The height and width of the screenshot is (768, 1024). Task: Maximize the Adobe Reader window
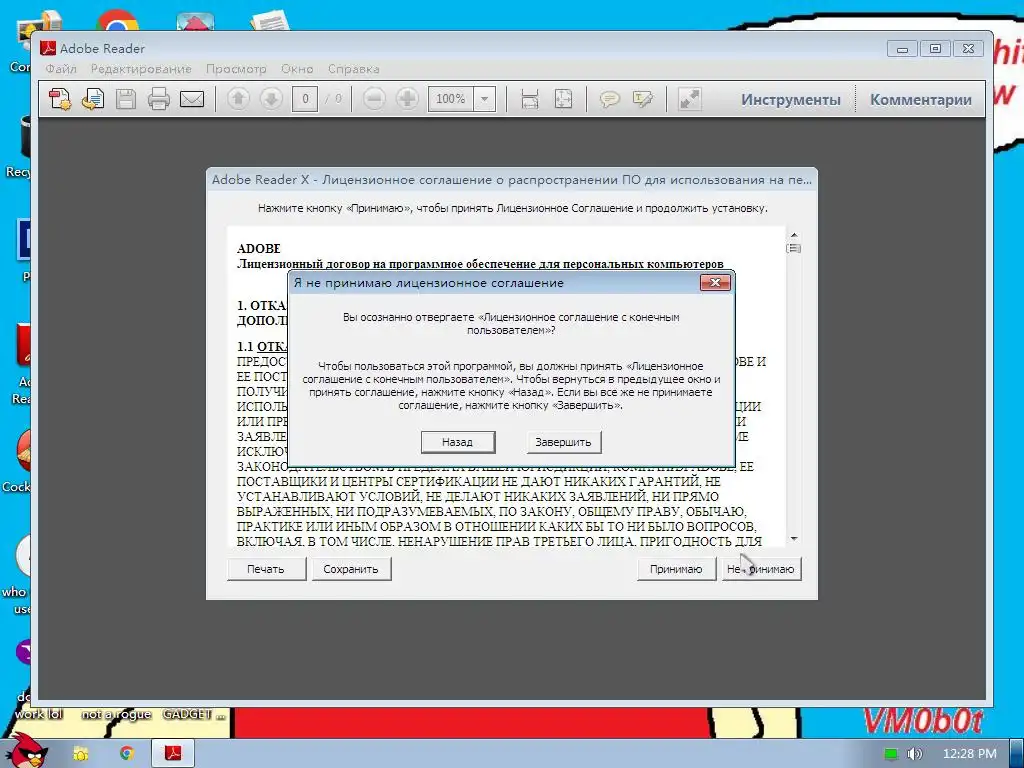[x=935, y=49]
